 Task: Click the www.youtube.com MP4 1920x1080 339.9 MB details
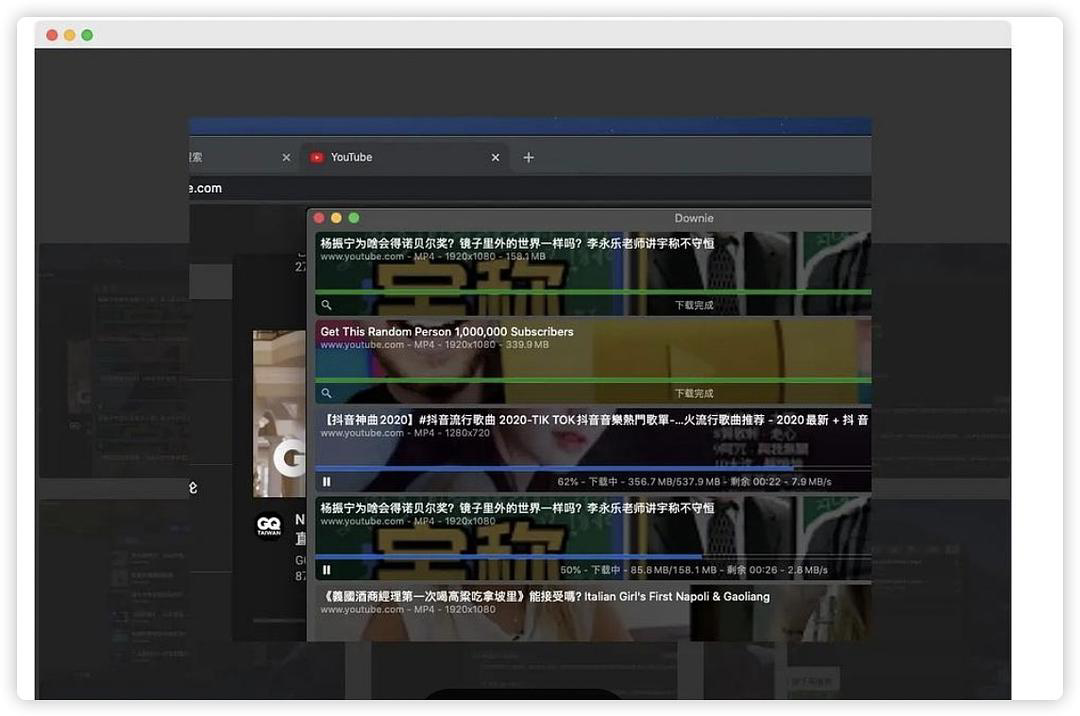(435, 344)
